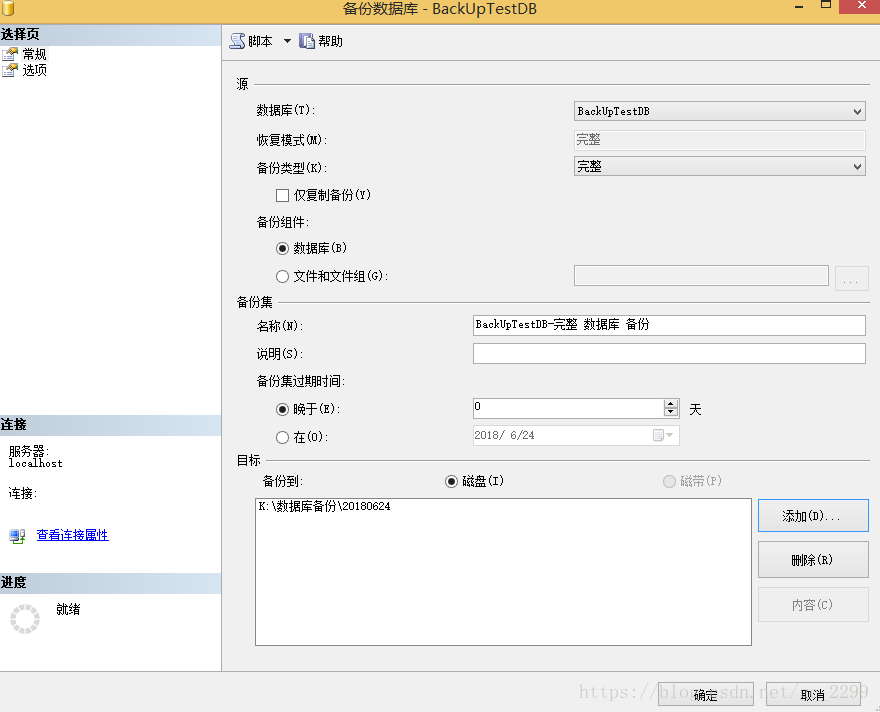Image resolution: width=880 pixels, height=712 pixels.
Task: Select the 文件和文件组(G) radio button
Action: (x=283, y=276)
